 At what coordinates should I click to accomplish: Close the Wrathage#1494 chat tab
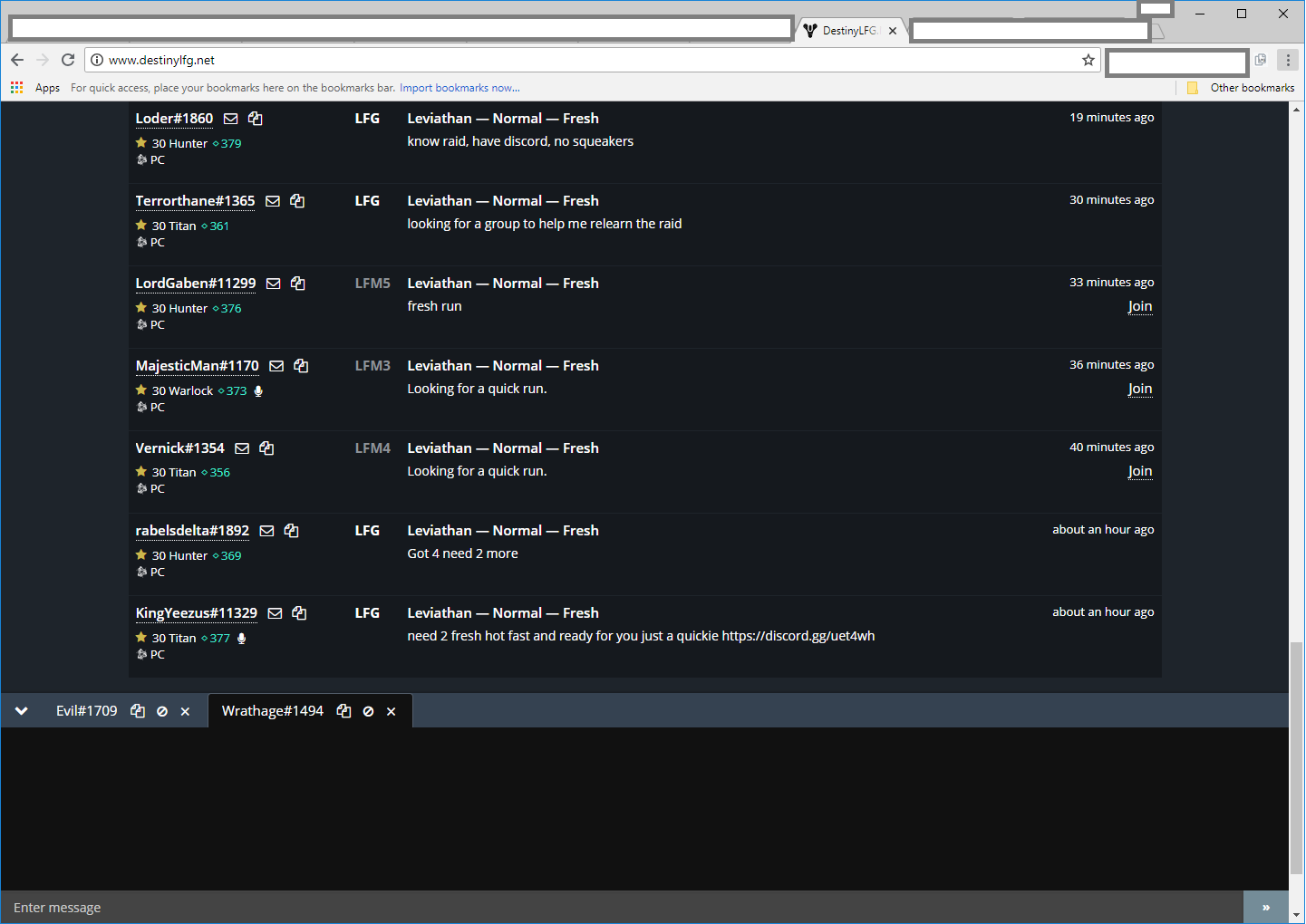click(392, 712)
